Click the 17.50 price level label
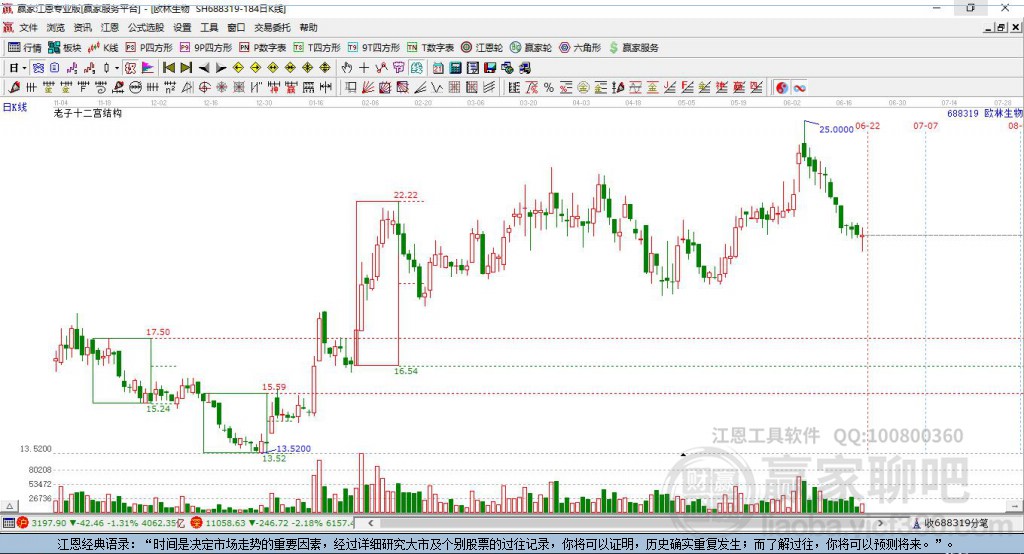The image size is (1024, 554). point(158,332)
